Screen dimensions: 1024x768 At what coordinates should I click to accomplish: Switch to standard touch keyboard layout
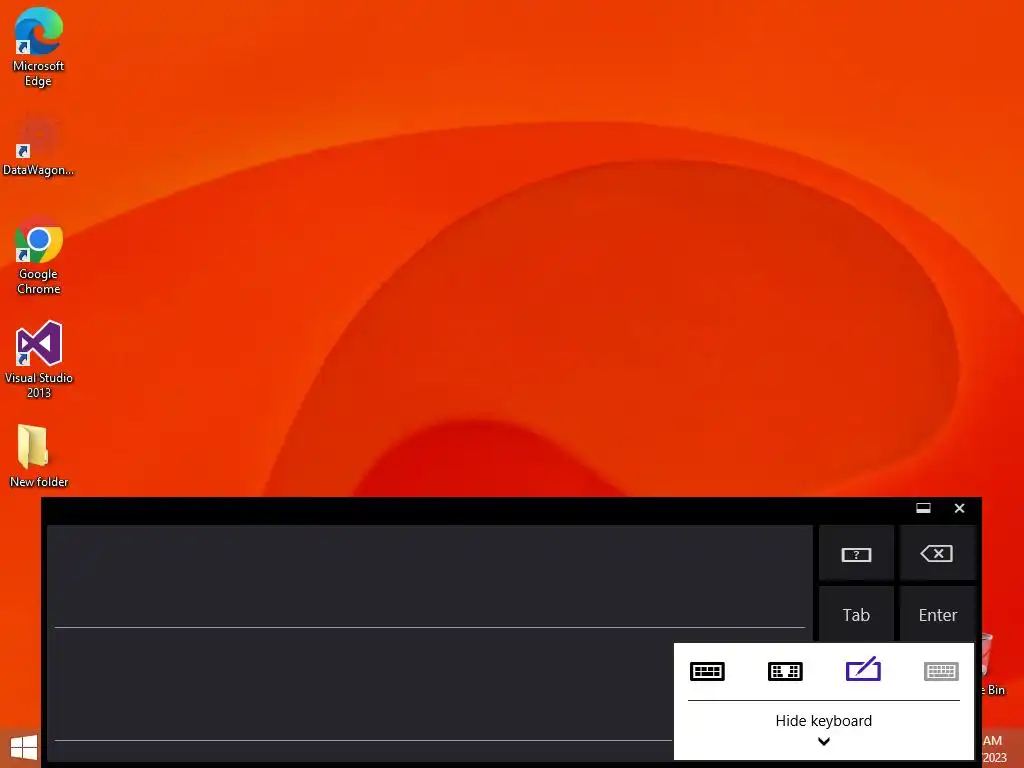point(707,671)
